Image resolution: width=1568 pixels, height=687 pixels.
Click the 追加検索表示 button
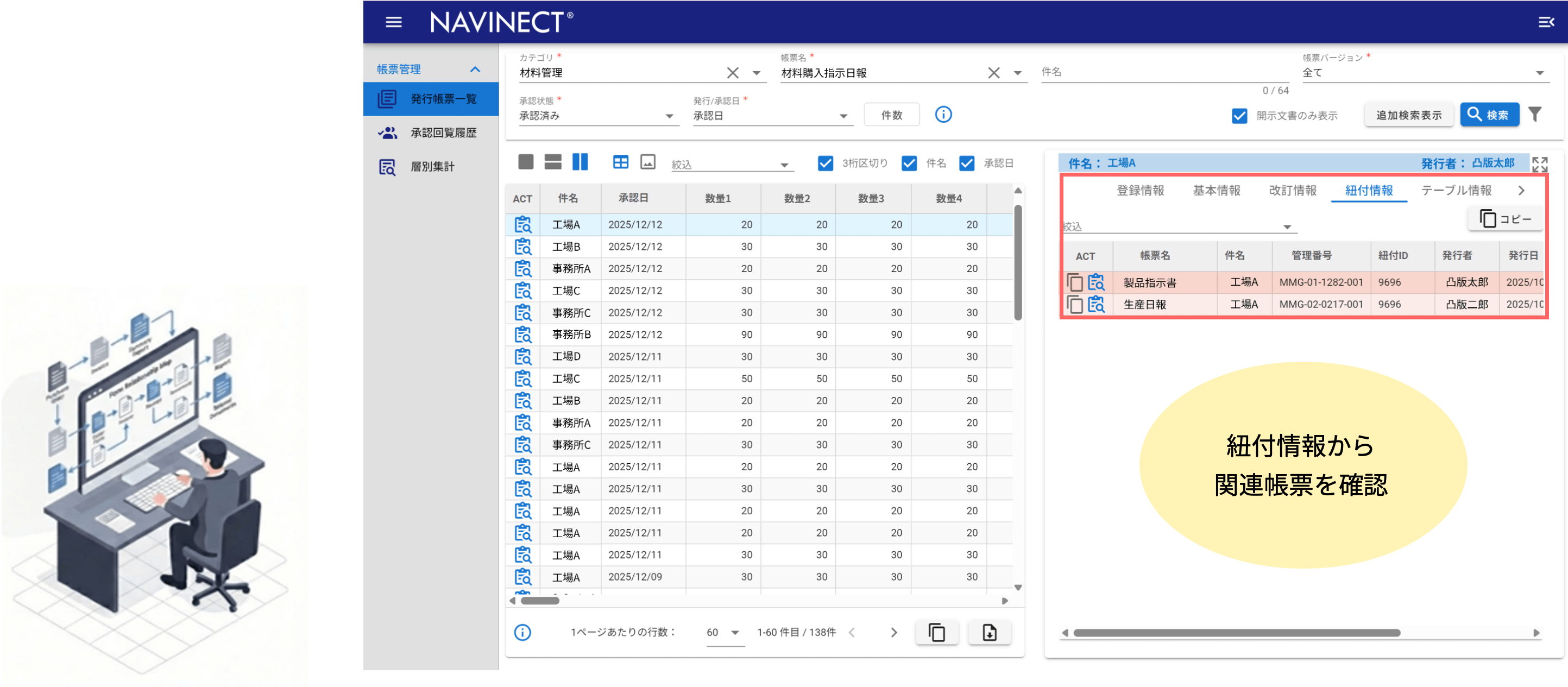pyautogui.click(x=1408, y=115)
